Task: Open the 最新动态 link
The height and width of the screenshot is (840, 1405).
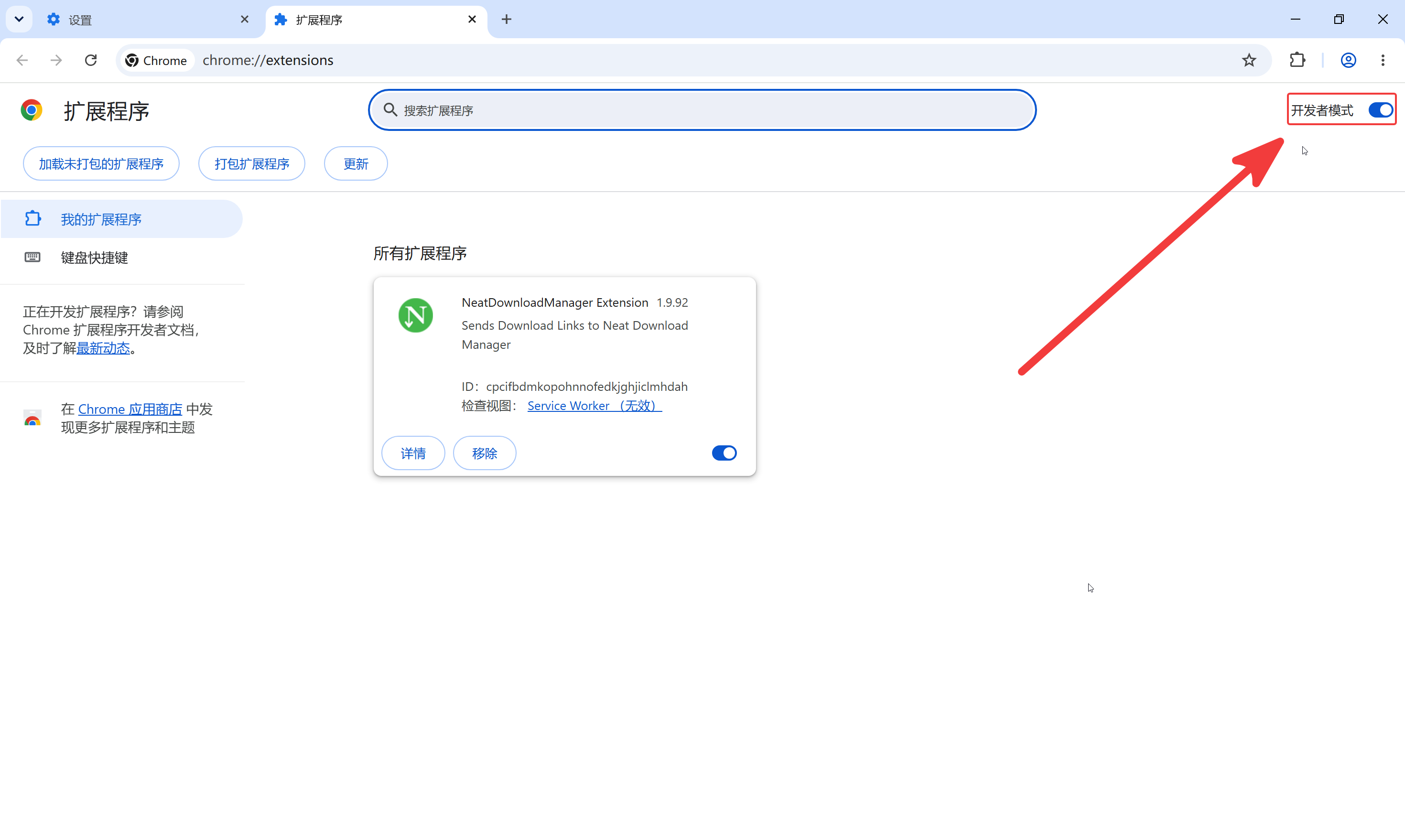Action: pyautogui.click(x=103, y=348)
